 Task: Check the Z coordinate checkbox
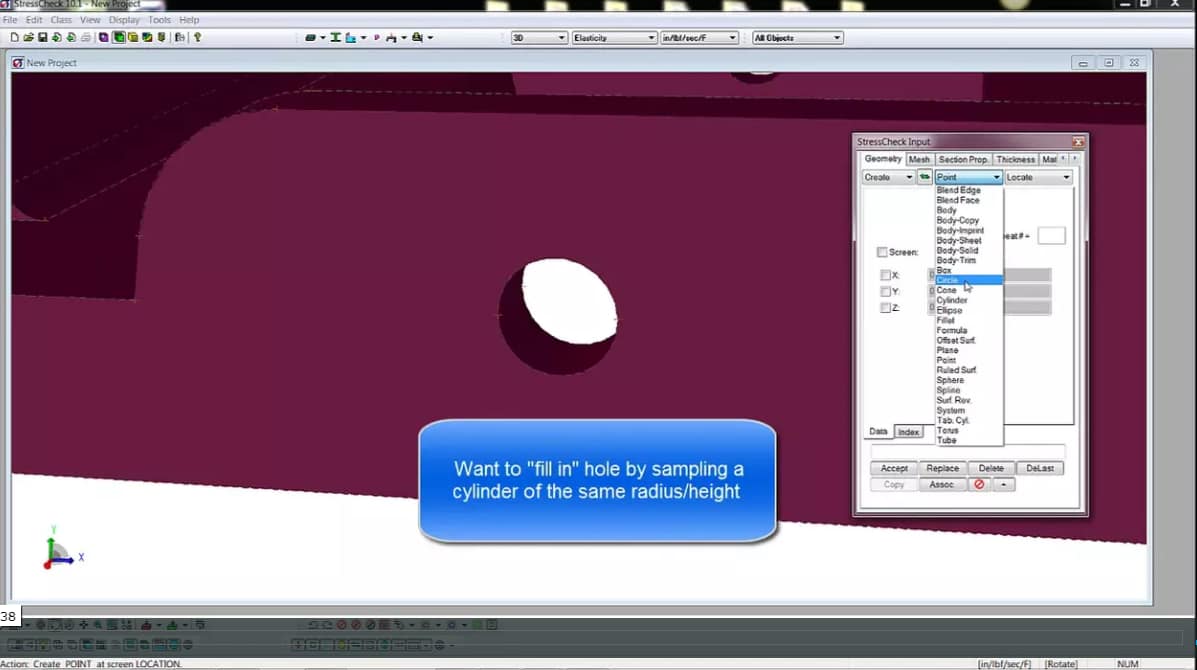tap(884, 307)
